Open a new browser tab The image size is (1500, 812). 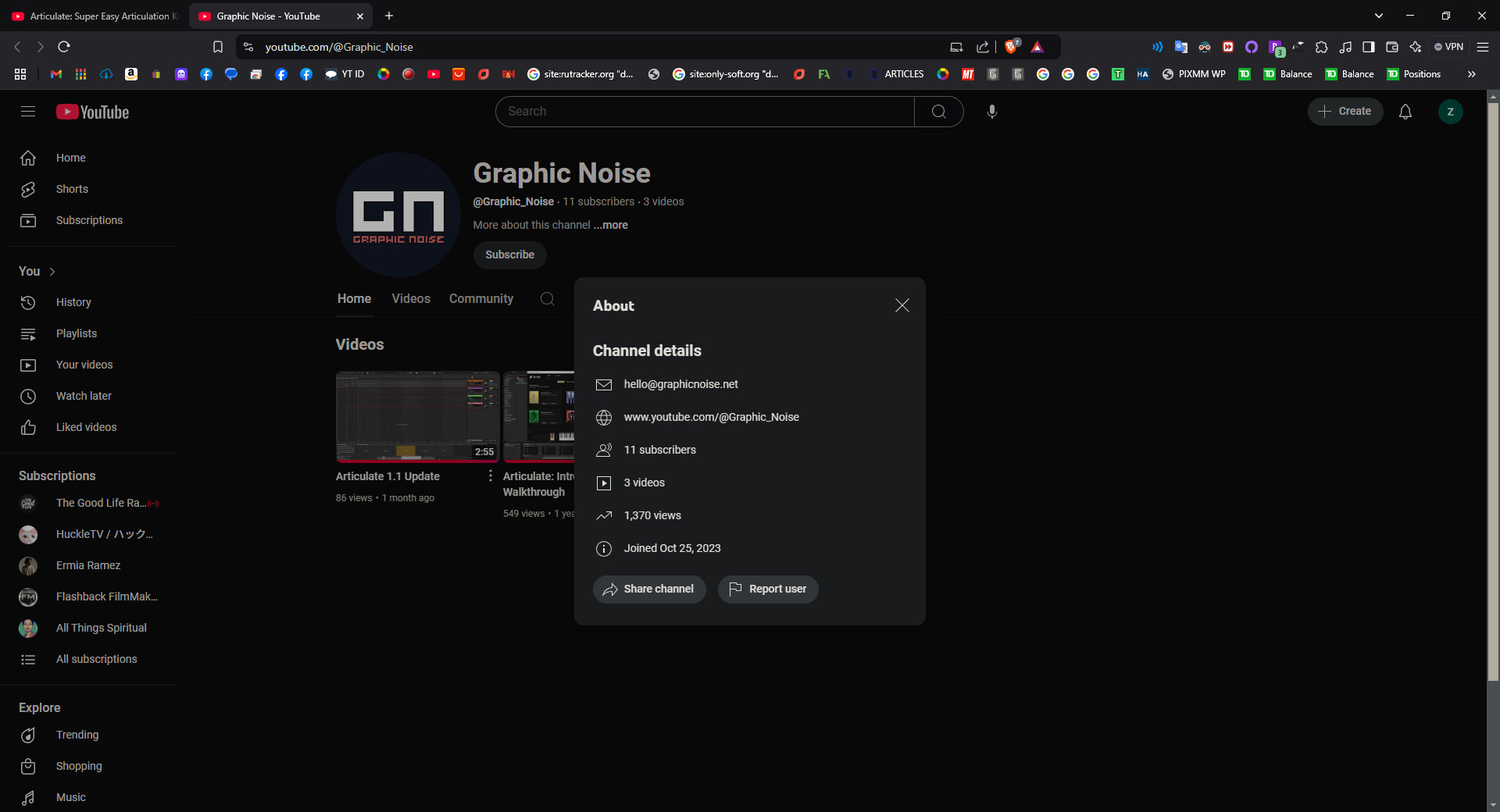click(389, 16)
